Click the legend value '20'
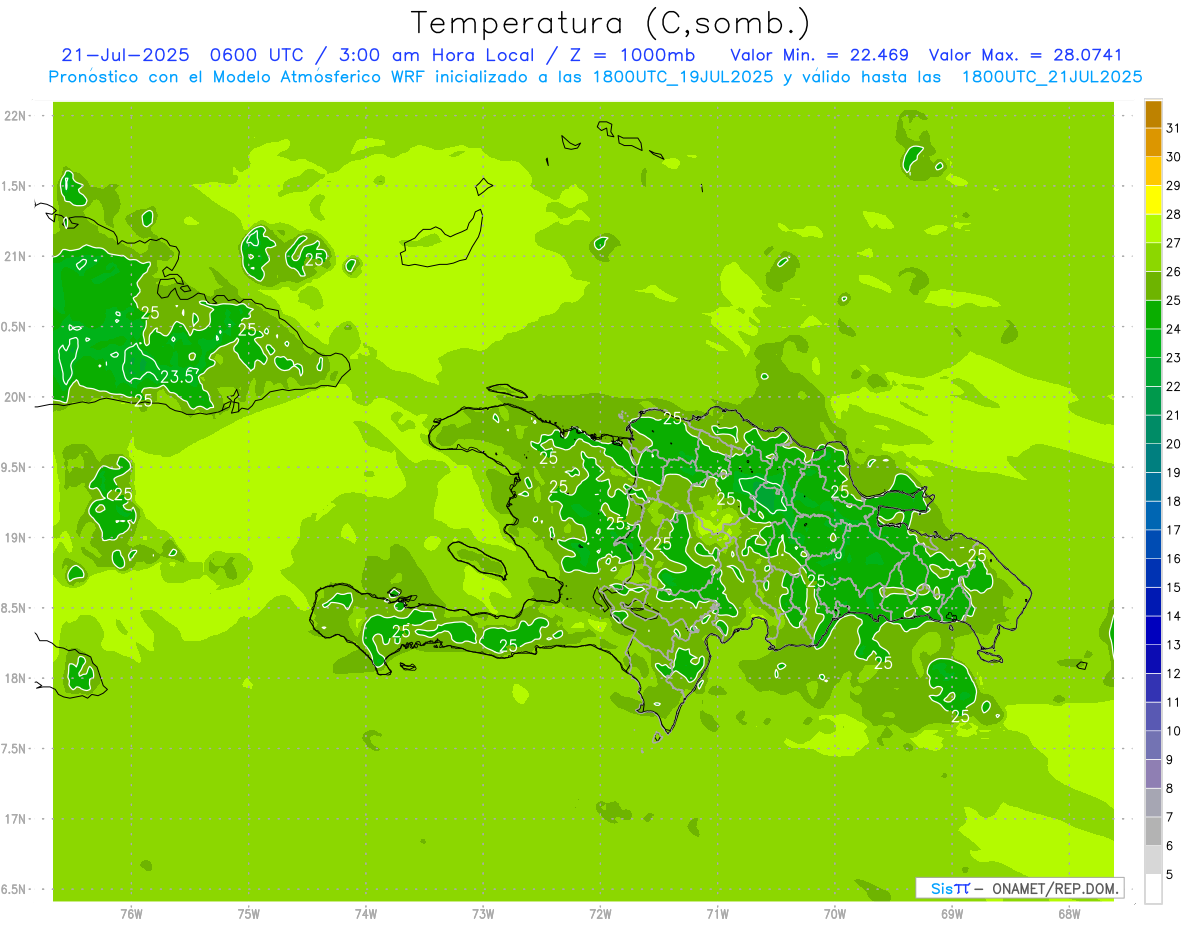Viewport: 1200px width, 927px height. (x=1174, y=444)
